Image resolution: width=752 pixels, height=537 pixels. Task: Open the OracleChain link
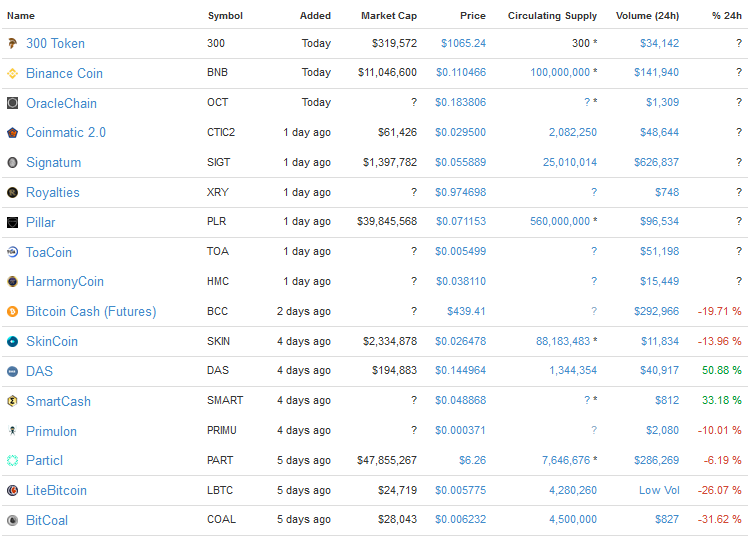point(61,103)
